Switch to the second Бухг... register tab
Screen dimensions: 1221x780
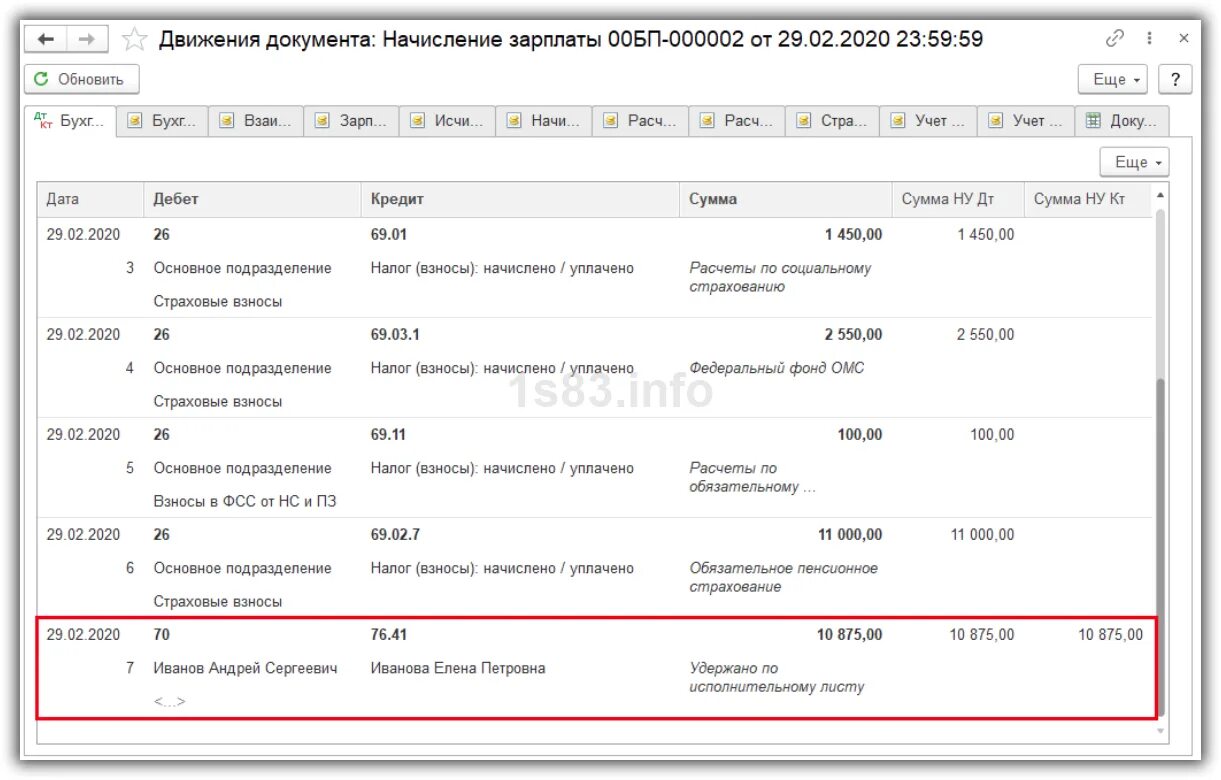pyautogui.click(x=163, y=121)
